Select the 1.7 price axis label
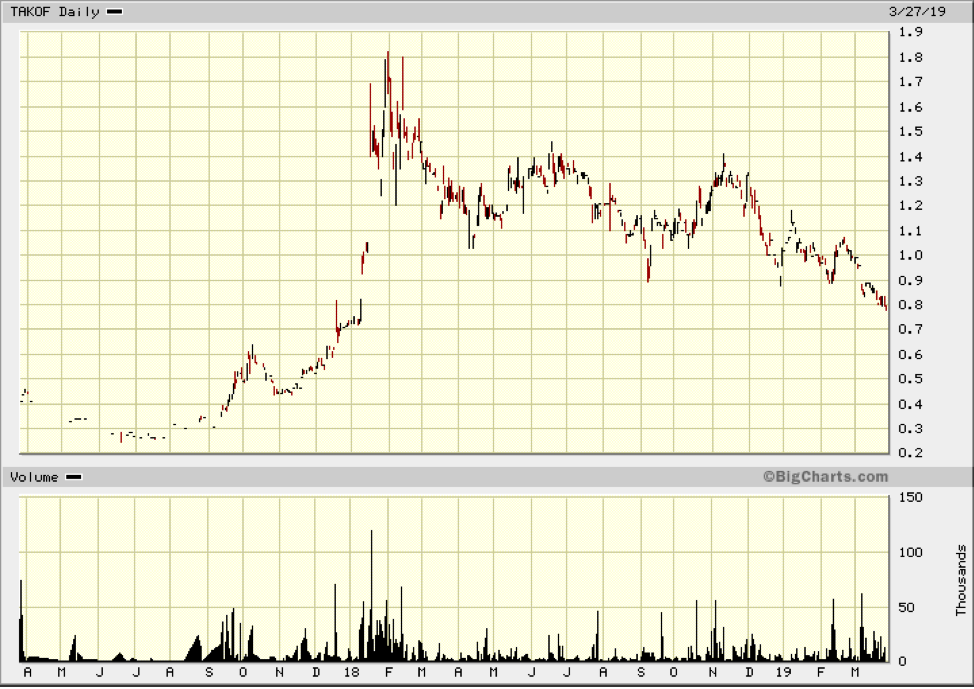The height and width of the screenshot is (689, 974). [x=911, y=82]
